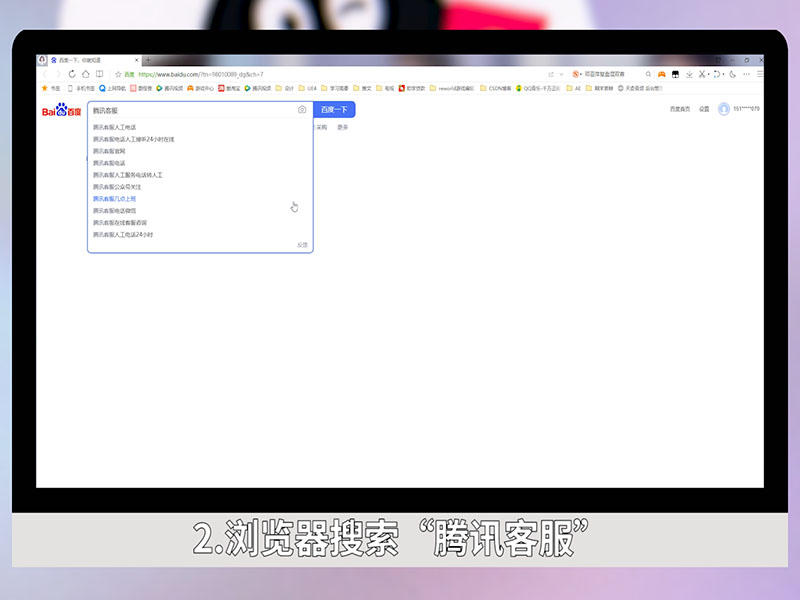Open the 百度首页 link

click(x=680, y=109)
